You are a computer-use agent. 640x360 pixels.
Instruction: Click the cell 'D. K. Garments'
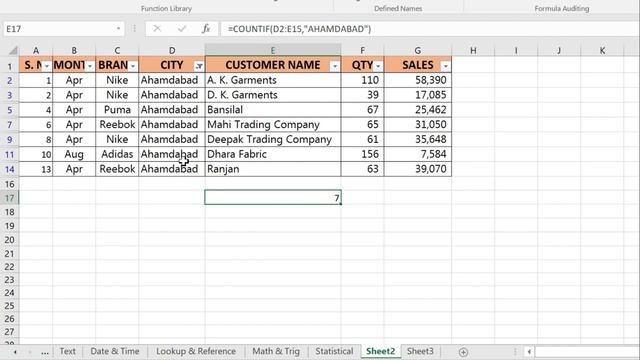[x=273, y=95]
